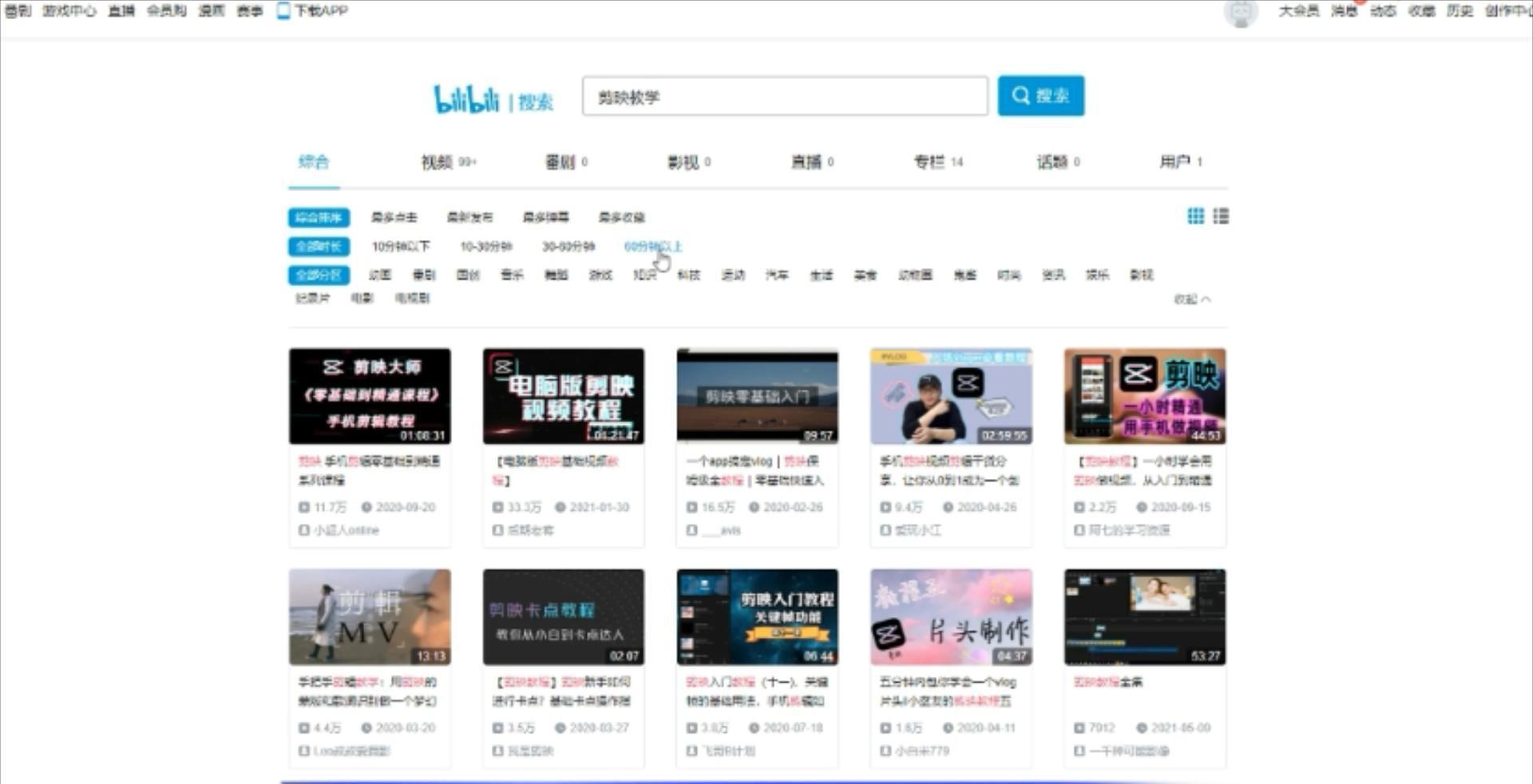Select the 综合排序 sort option
Screen dimensions: 1533x784
click(319, 217)
